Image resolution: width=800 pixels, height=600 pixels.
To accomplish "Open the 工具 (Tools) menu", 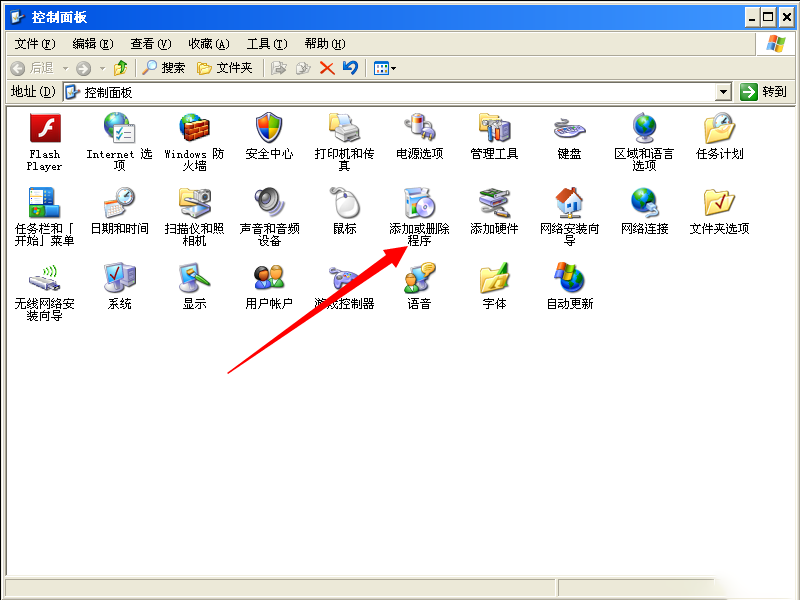I will [266, 43].
